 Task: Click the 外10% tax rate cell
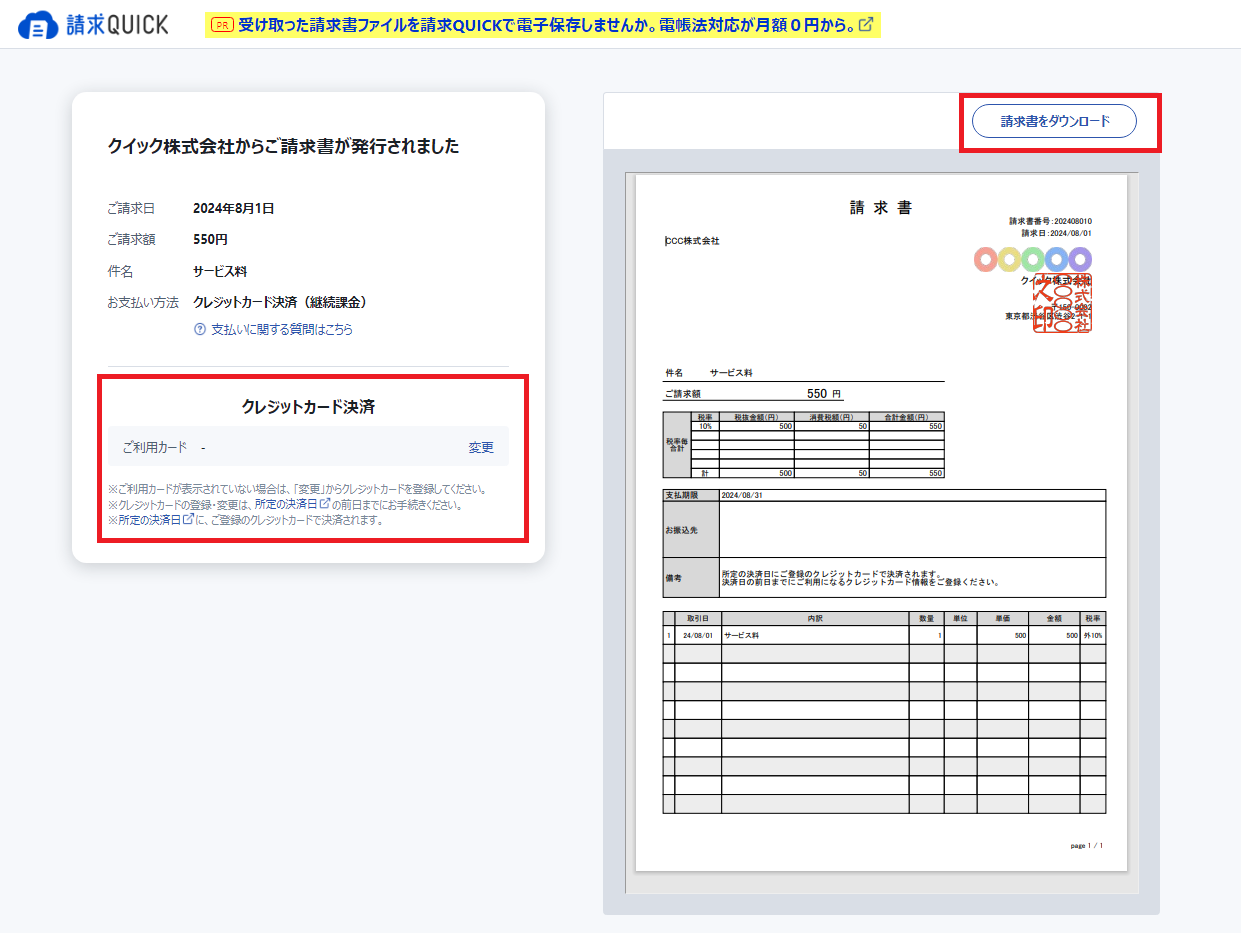coord(1093,635)
